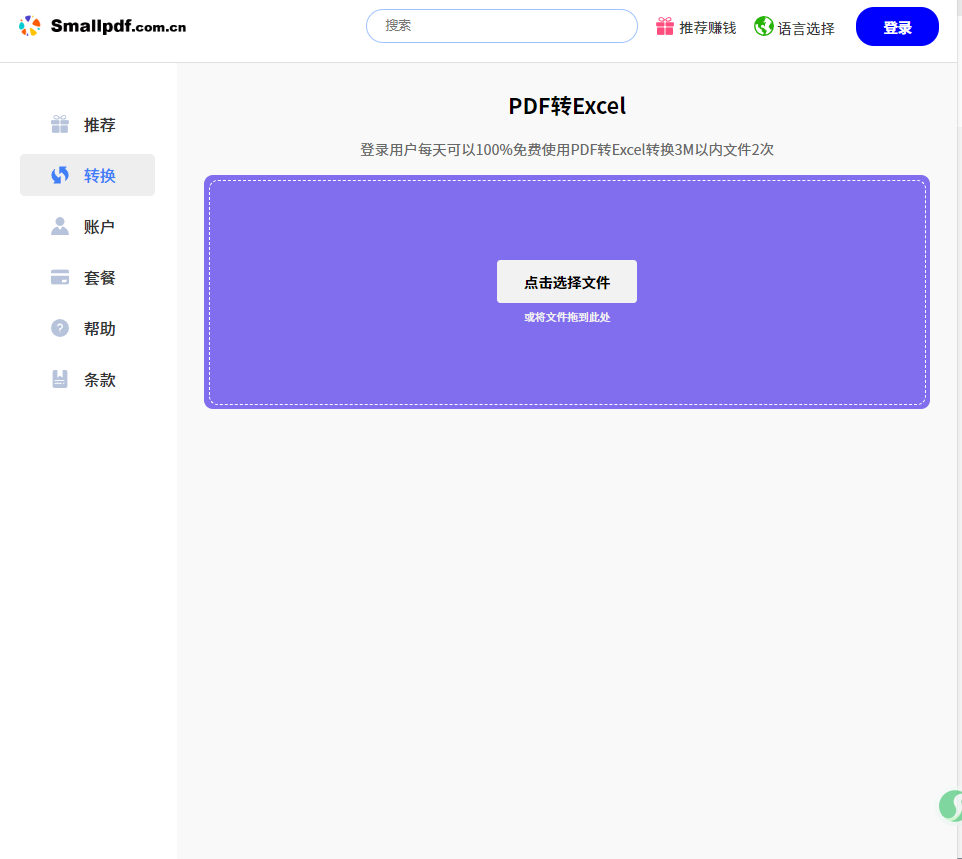Click the 或将文件拖到此处 text

567,317
